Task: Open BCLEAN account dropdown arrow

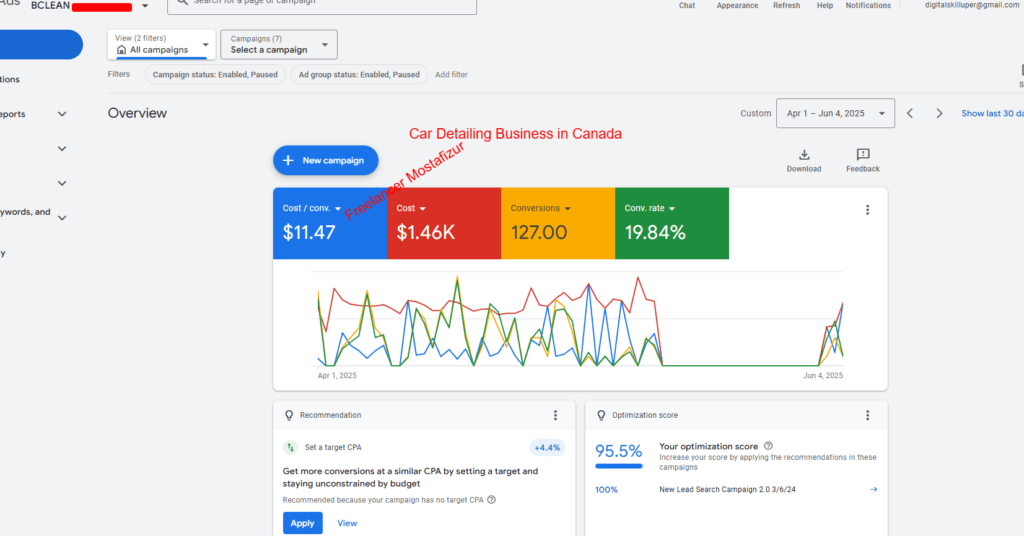Action: coord(145,6)
